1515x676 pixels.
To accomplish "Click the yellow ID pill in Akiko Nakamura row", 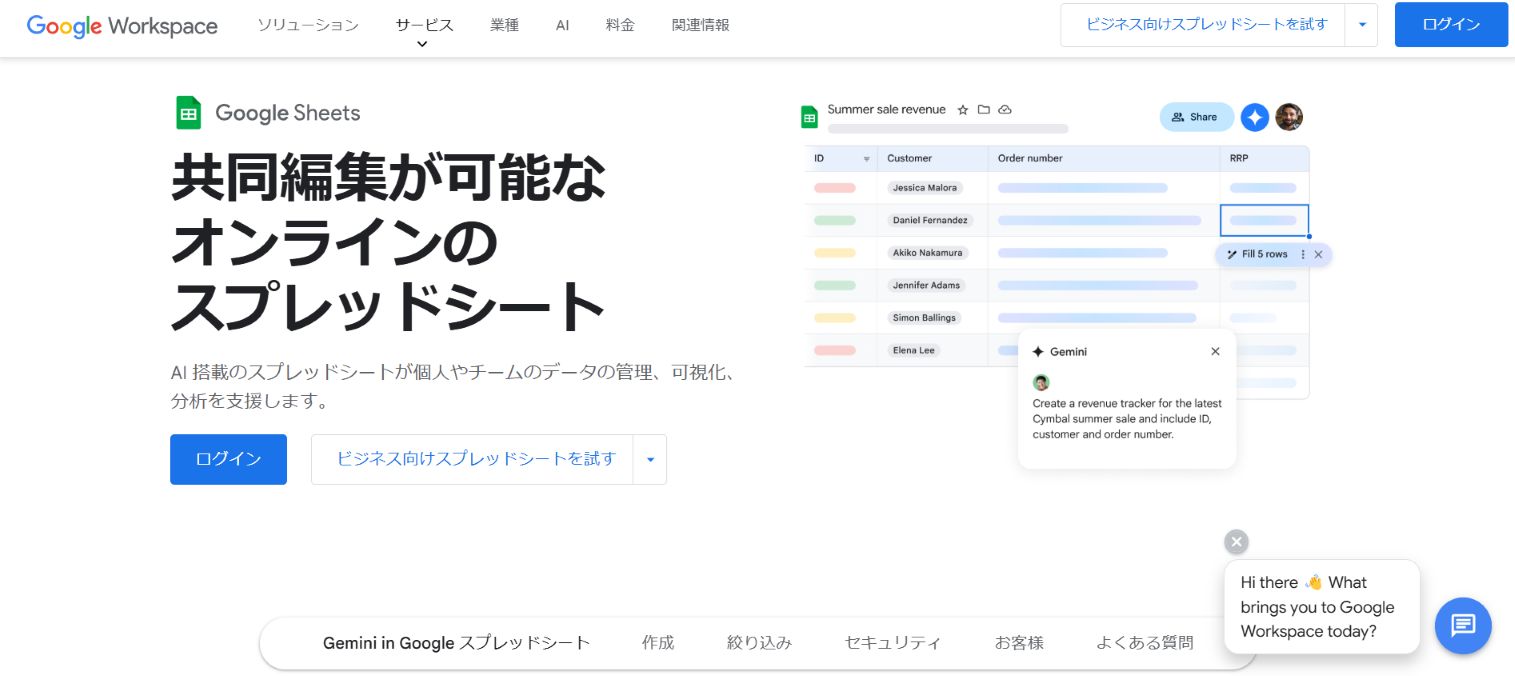I will [835, 253].
